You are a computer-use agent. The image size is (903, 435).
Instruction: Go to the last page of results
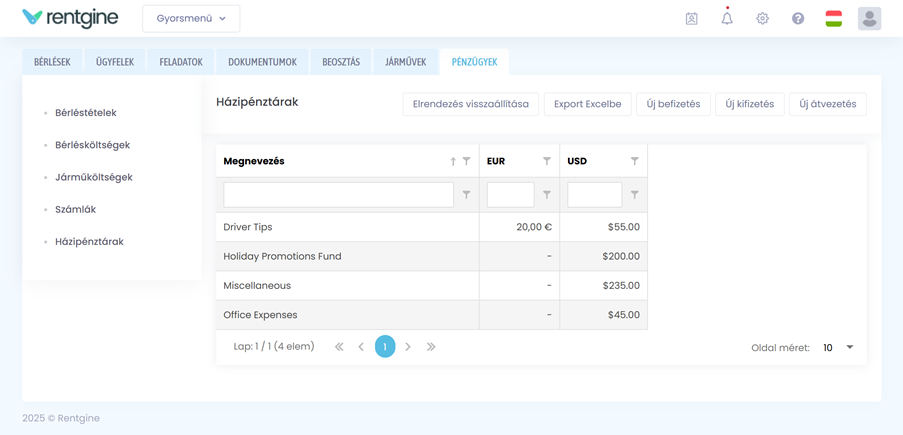[x=431, y=347]
